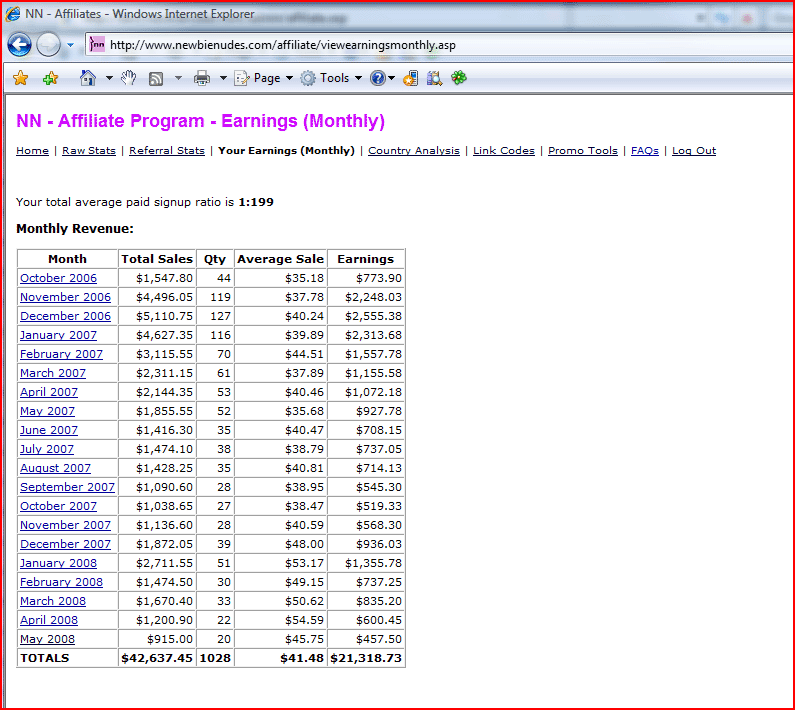The image size is (795, 710).
Task: Open Favorites Center star icon
Action: tap(20, 78)
